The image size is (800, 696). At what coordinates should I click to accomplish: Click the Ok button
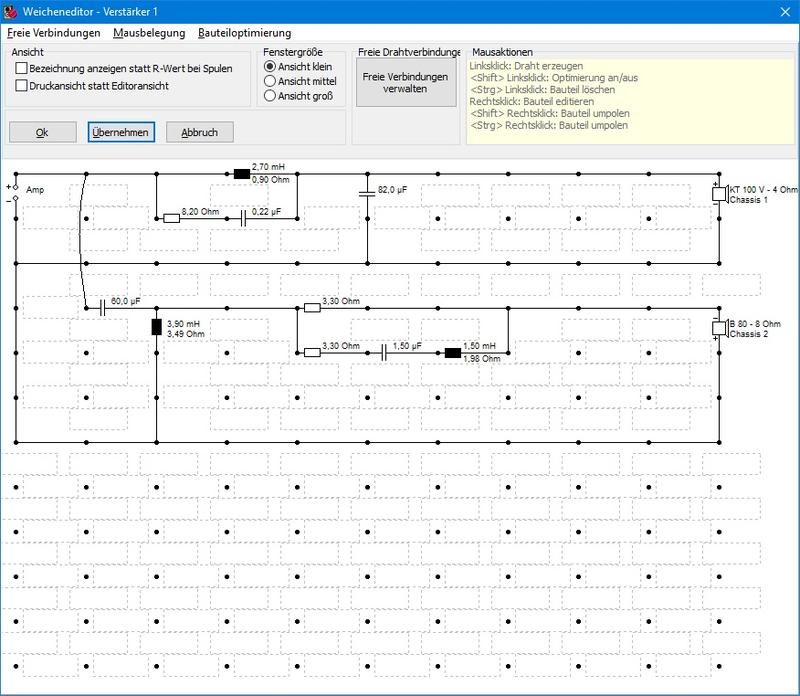(42, 133)
